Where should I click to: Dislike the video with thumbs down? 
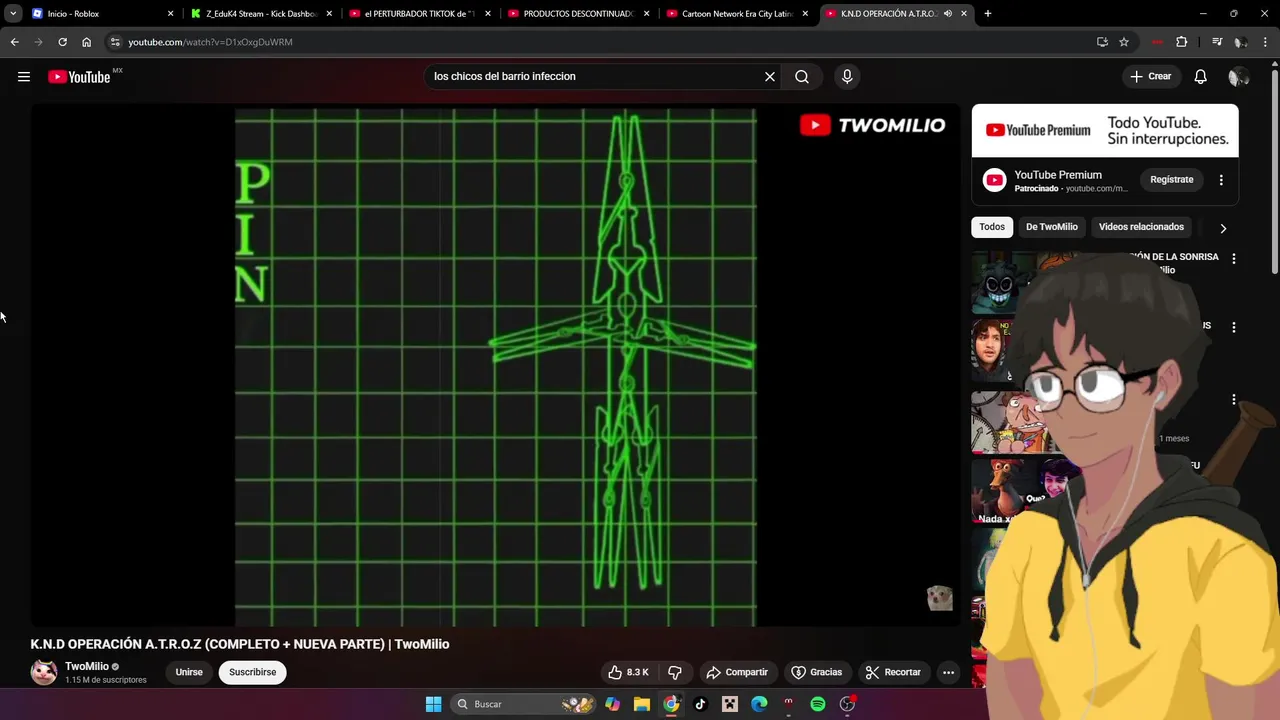tap(675, 672)
